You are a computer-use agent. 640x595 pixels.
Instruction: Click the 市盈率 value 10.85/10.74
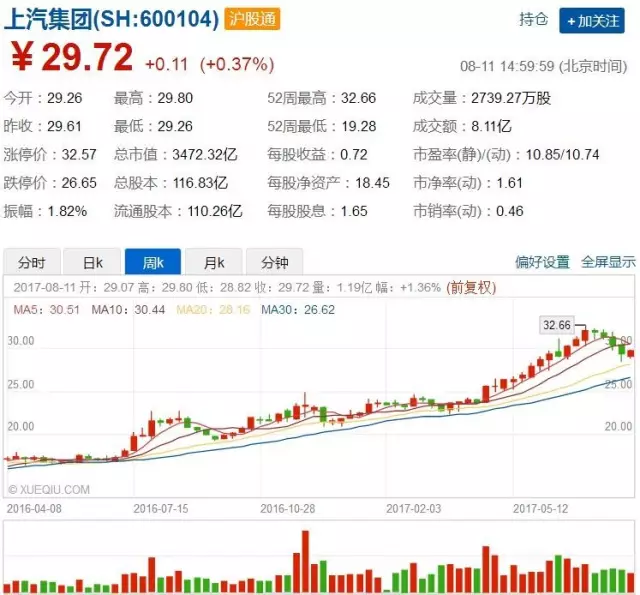tap(562, 155)
